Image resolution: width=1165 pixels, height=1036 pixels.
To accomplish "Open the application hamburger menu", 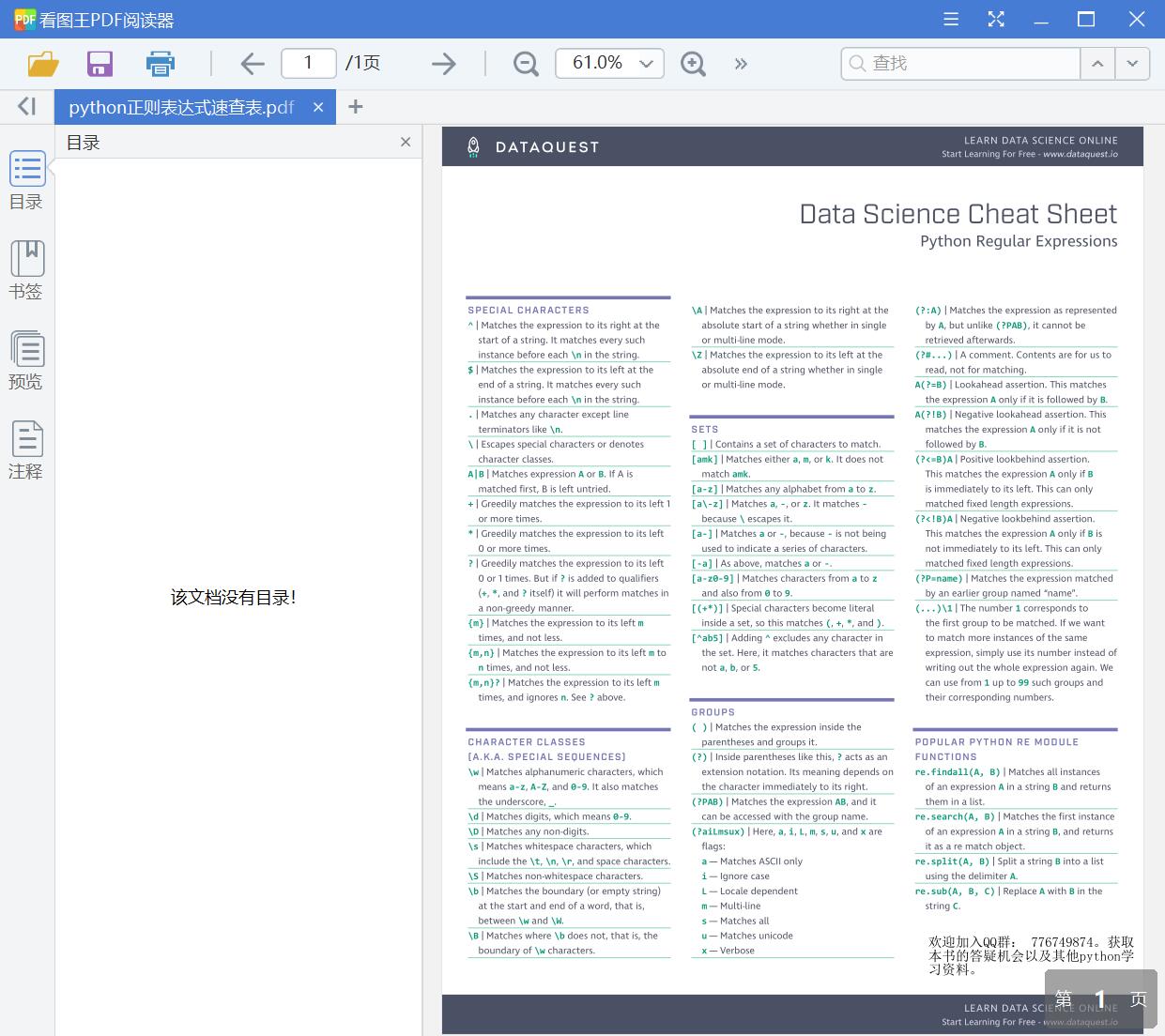I will (x=951, y=20).
